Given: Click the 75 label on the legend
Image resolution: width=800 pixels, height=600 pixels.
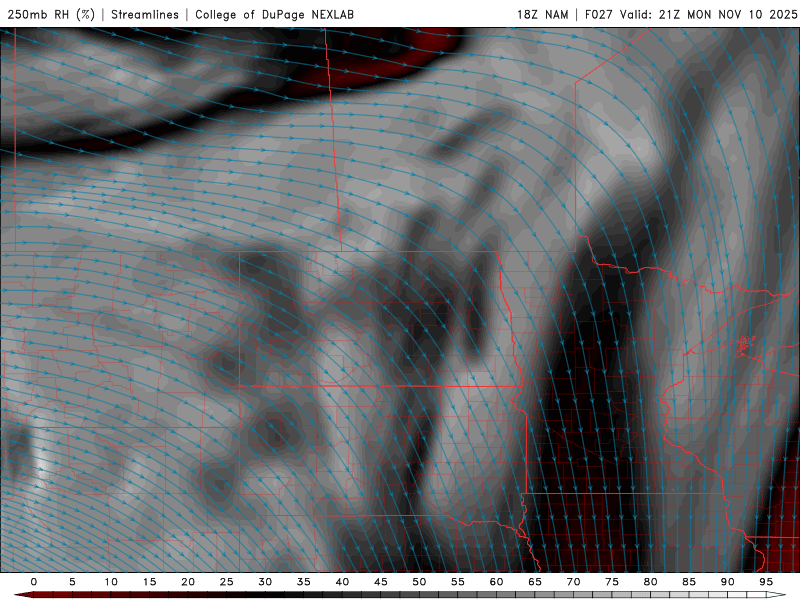Looking at the screenshot, I should [x=612, y=582].
